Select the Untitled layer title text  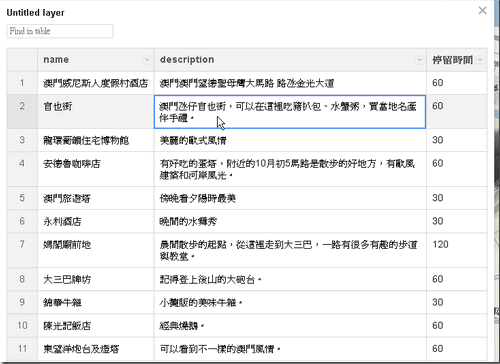(35, 13)
